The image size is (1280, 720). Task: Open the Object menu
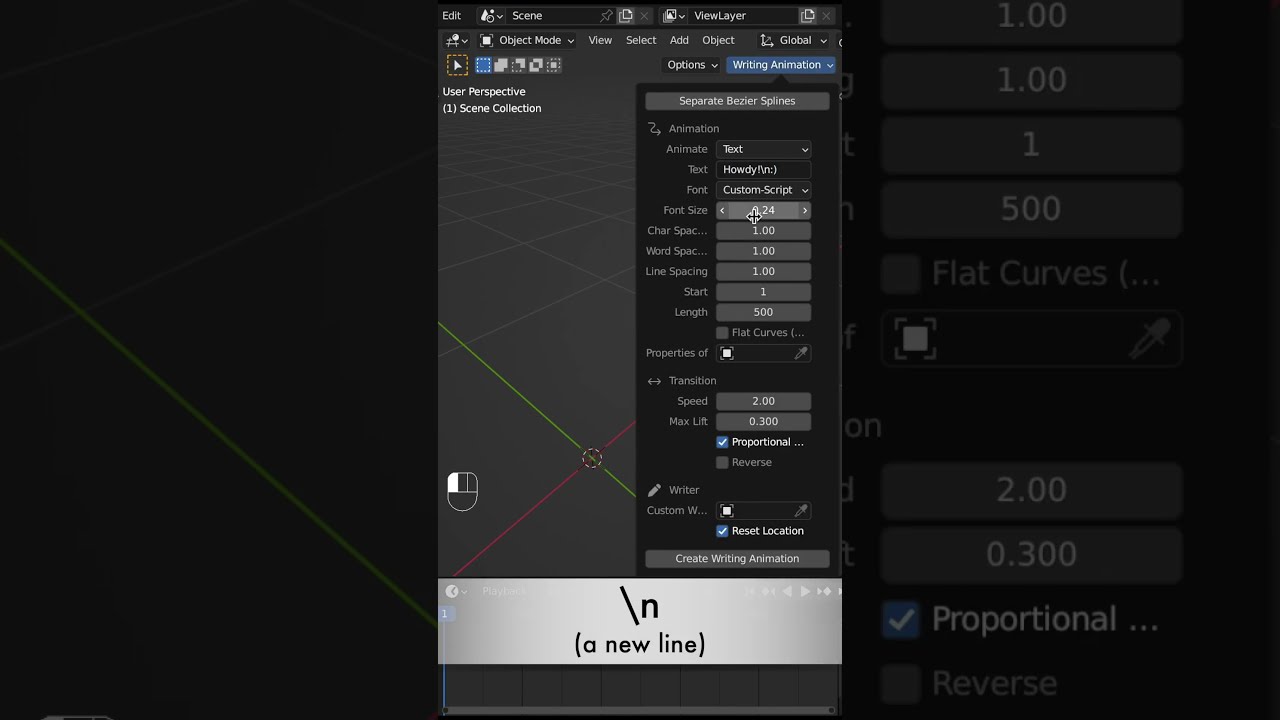pyautogui.click(x=718, y=40)
